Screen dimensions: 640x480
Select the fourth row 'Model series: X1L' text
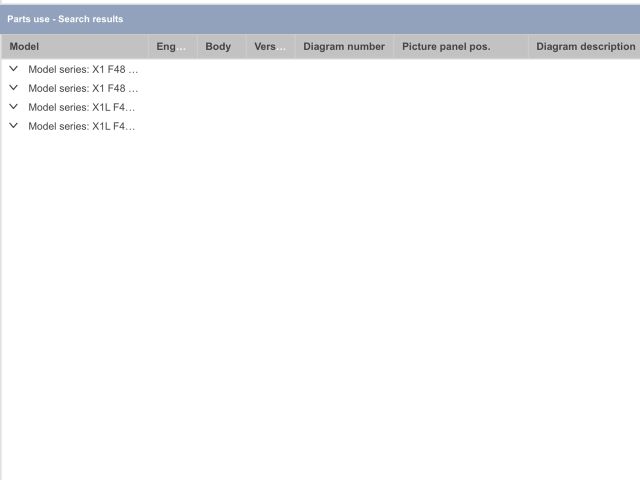coord(81,126)
